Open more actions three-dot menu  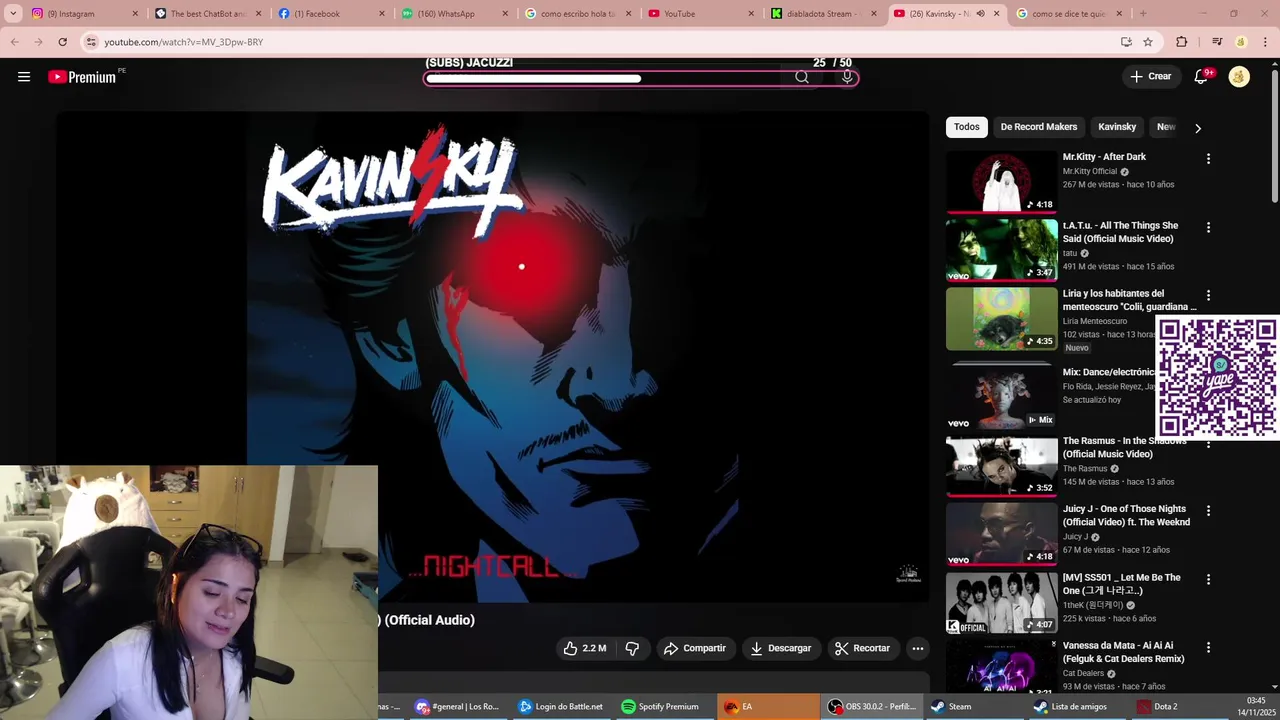tap(917, 648)
